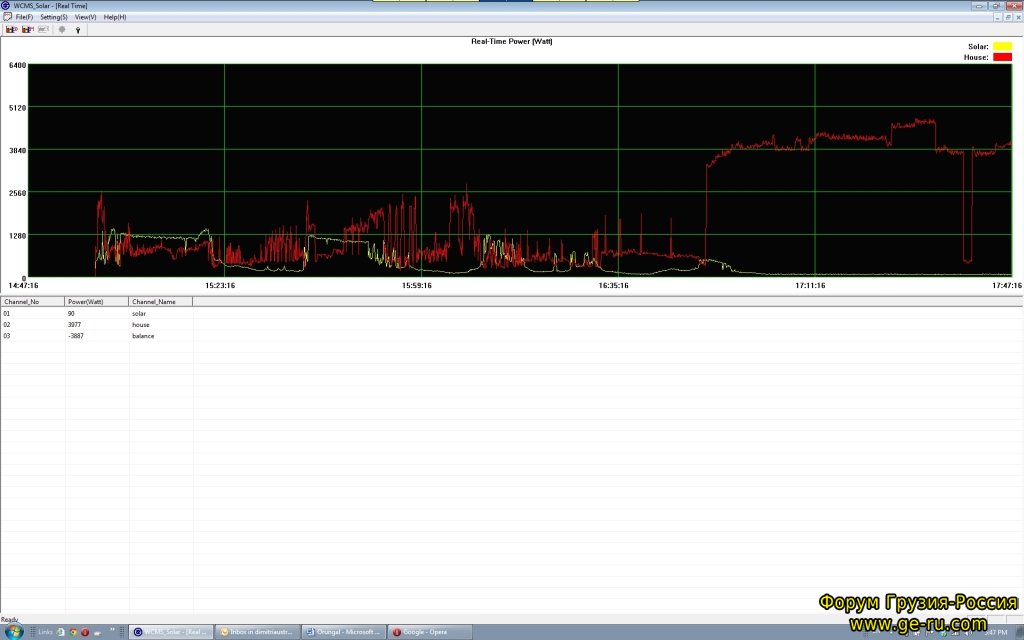Screen dimensions: 1024x640
Task: Click the daily chart toolbar icon marked D
Action: pyautogui.click(x=12, y=29)
